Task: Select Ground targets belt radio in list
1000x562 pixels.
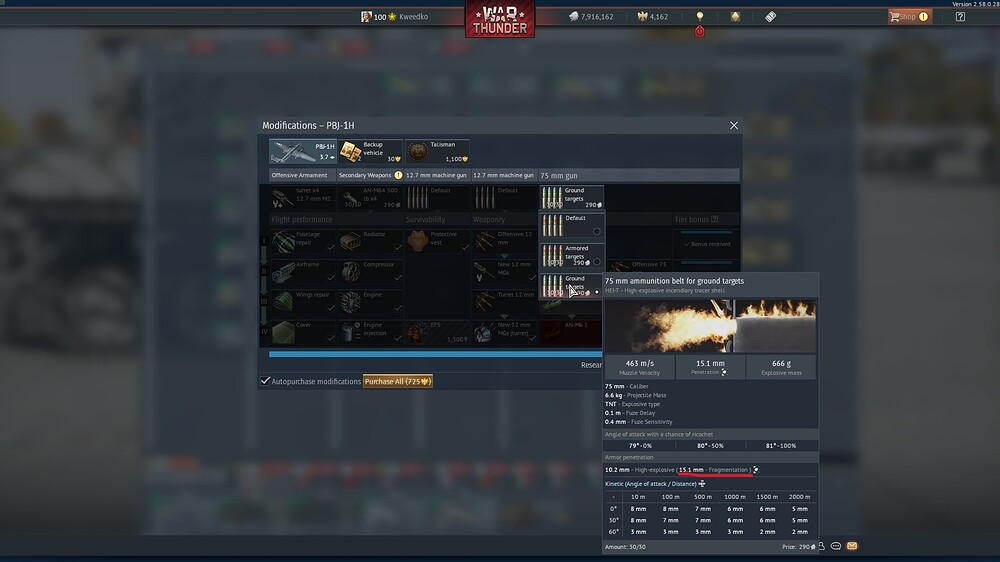Action: coord(596,292)
